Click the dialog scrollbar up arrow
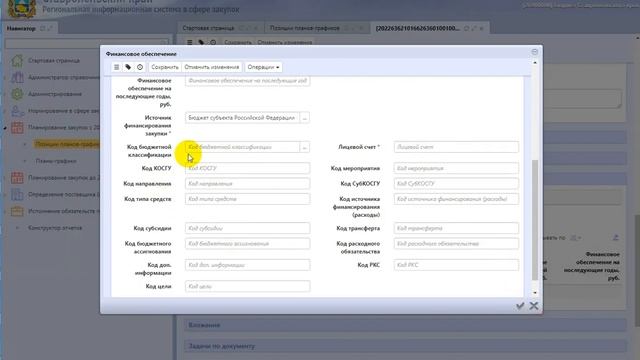 [535, 63]
